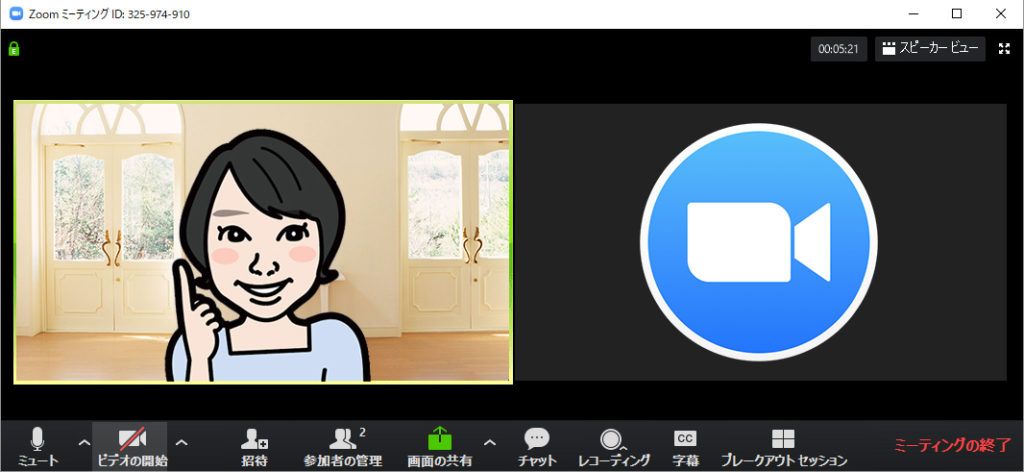Switch to スピーカー ビュー speaker view
This screenshot has height=472, width=1024.
tap(930, 48)
